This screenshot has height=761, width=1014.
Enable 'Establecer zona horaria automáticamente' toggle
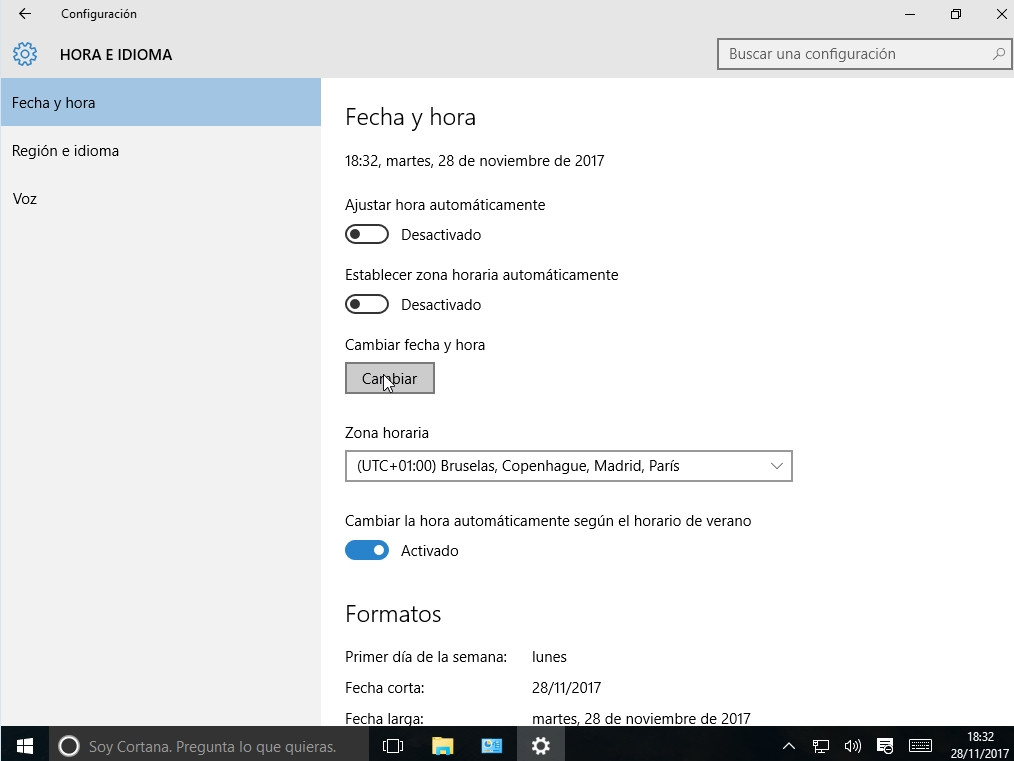(367, 304)
